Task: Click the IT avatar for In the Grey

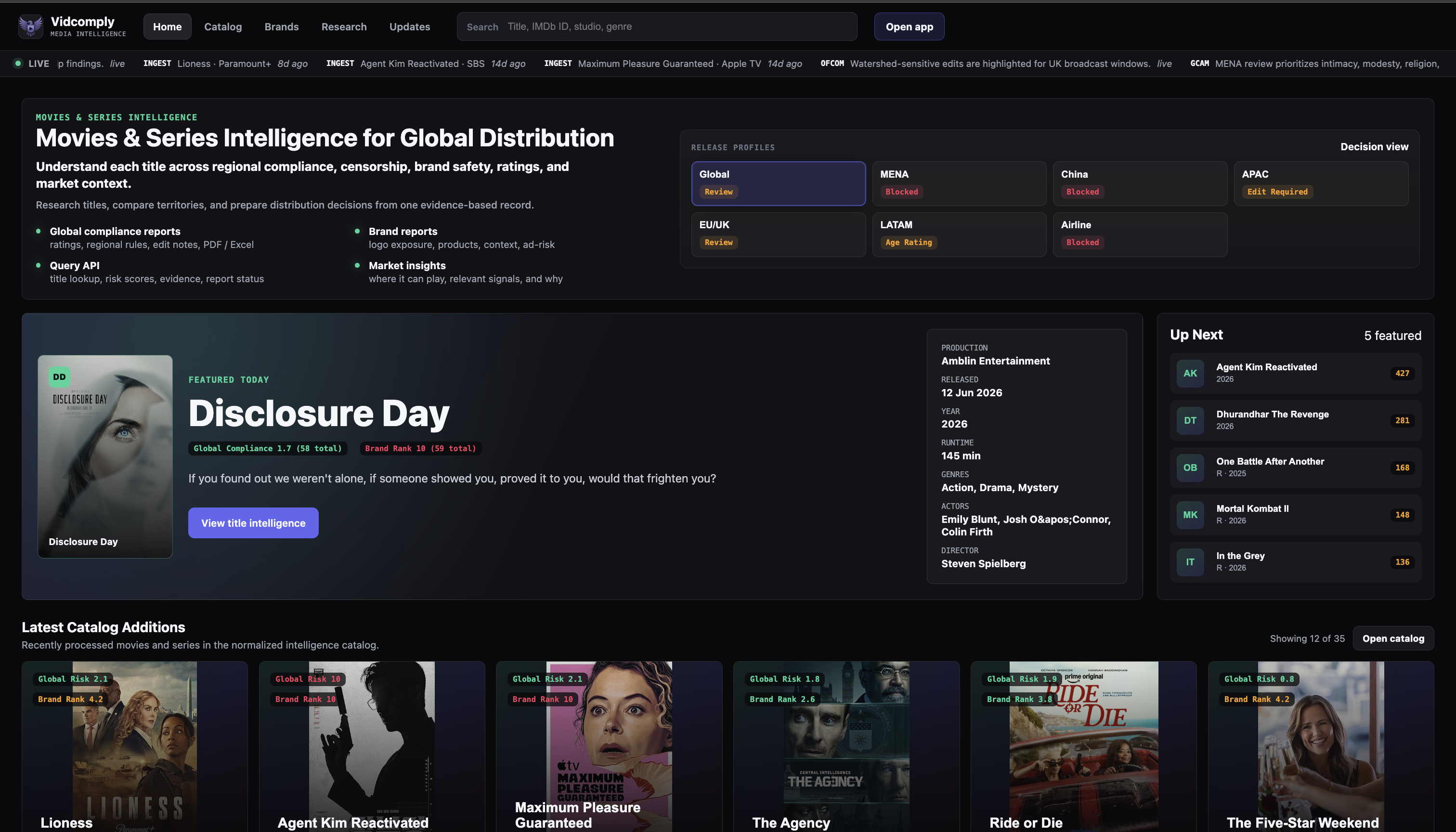Action: tap(1190, 562)
